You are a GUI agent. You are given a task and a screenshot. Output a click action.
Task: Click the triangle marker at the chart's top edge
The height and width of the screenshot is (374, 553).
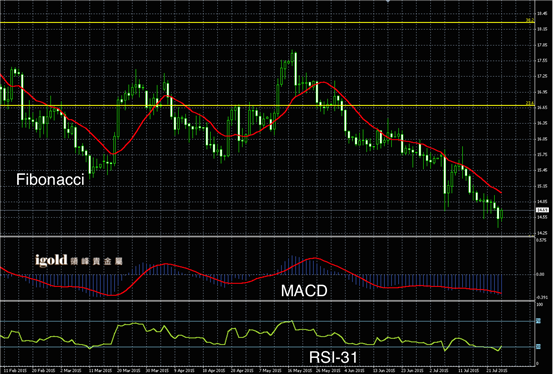388,1
